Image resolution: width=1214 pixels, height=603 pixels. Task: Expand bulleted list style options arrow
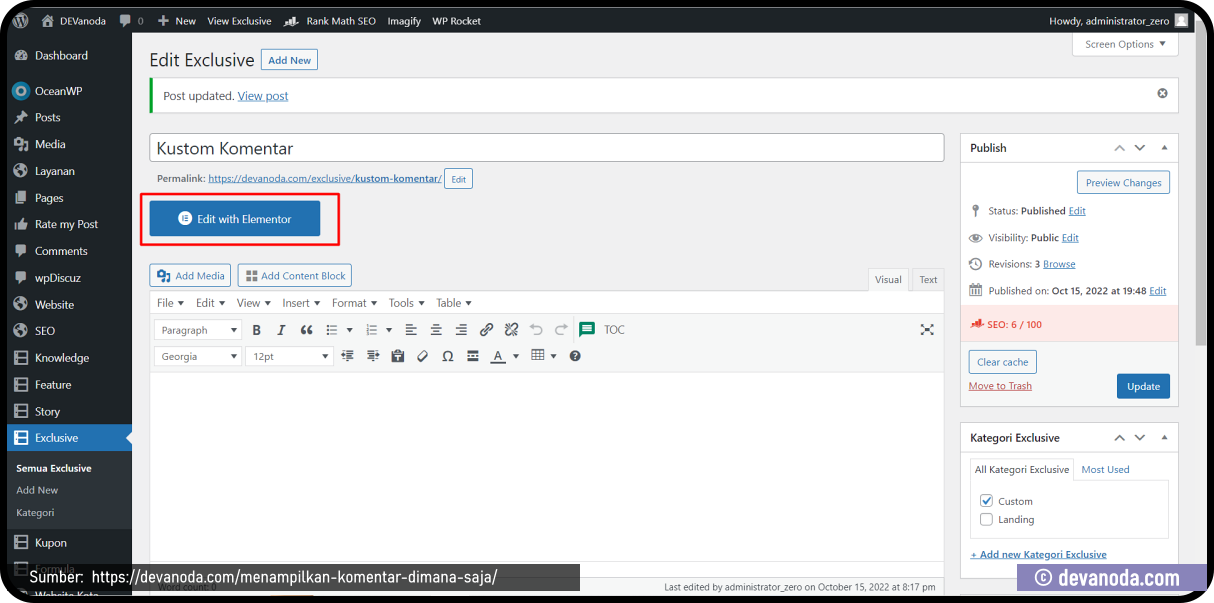(350, 330)
